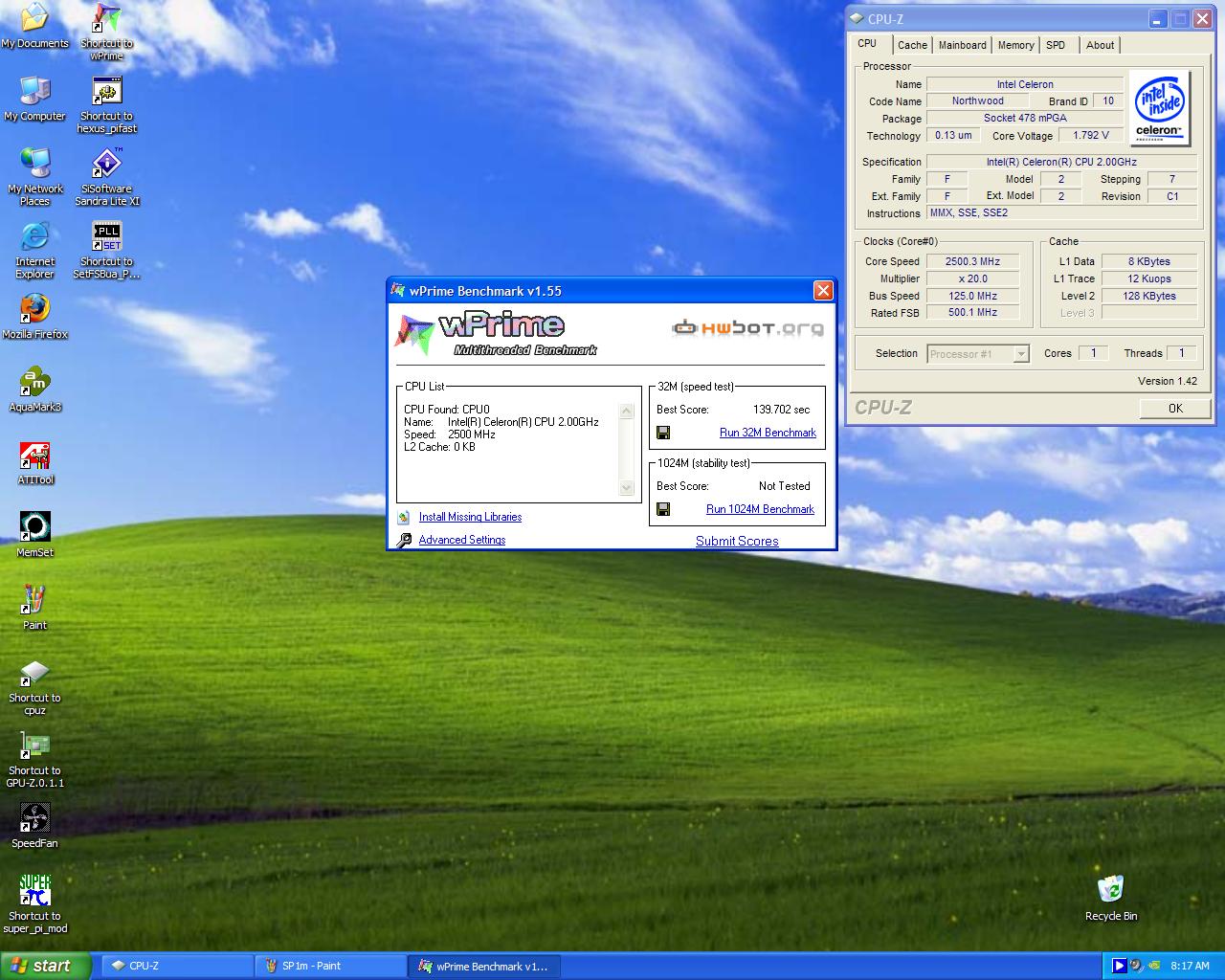Click the Code Name Northwood field
The width and height of the screenshot is (1225, 980).
tap(978, 100)
